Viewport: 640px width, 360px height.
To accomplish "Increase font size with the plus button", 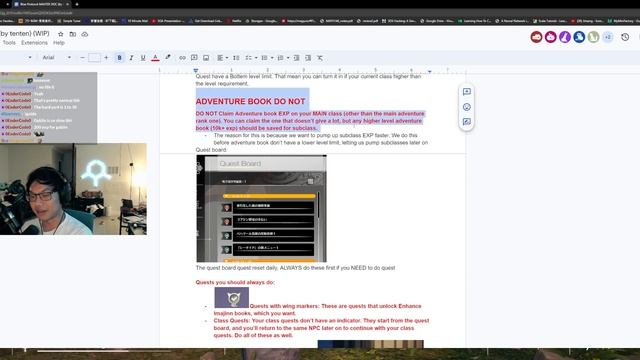I will pyautogui.click(x=106, y=58).
